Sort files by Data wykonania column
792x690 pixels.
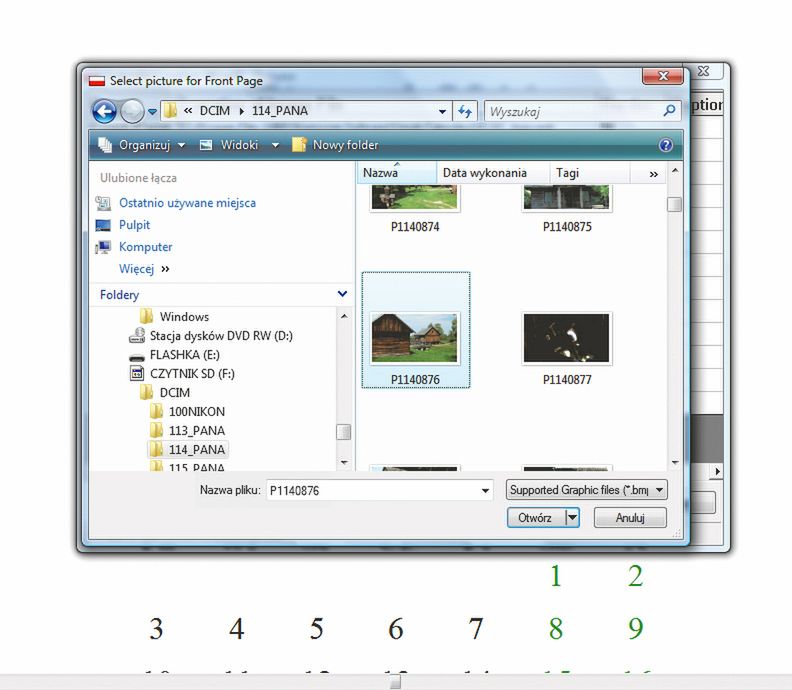[492, 173]
